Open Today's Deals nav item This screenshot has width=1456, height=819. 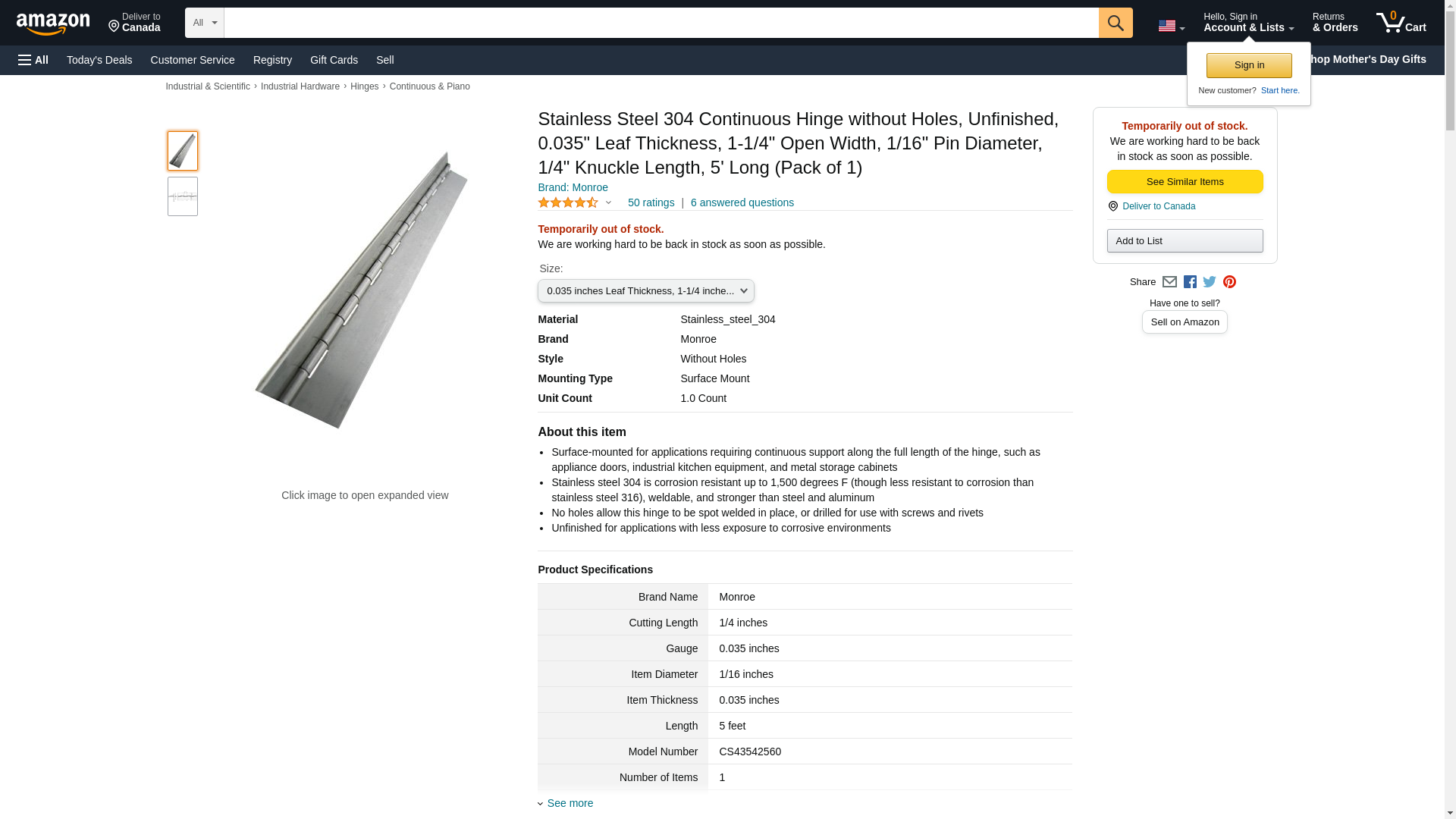click(99, 60)
